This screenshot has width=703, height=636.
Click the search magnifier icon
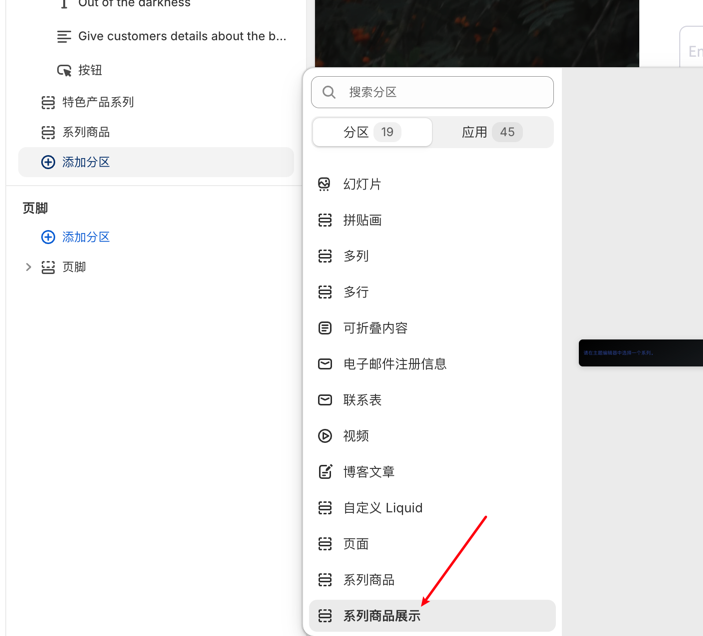point(329,92)
